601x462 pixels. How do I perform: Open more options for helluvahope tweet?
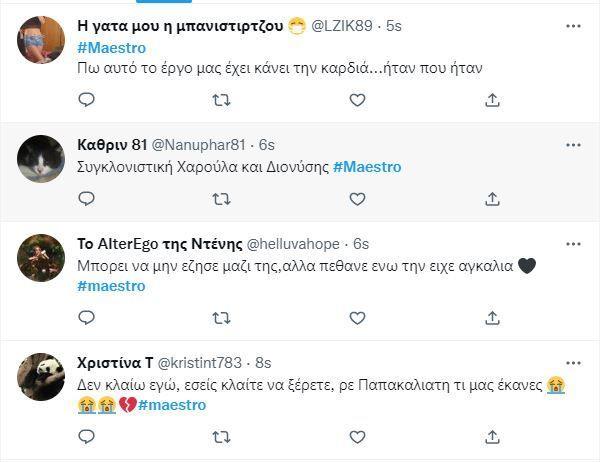(x=573, y=243)
